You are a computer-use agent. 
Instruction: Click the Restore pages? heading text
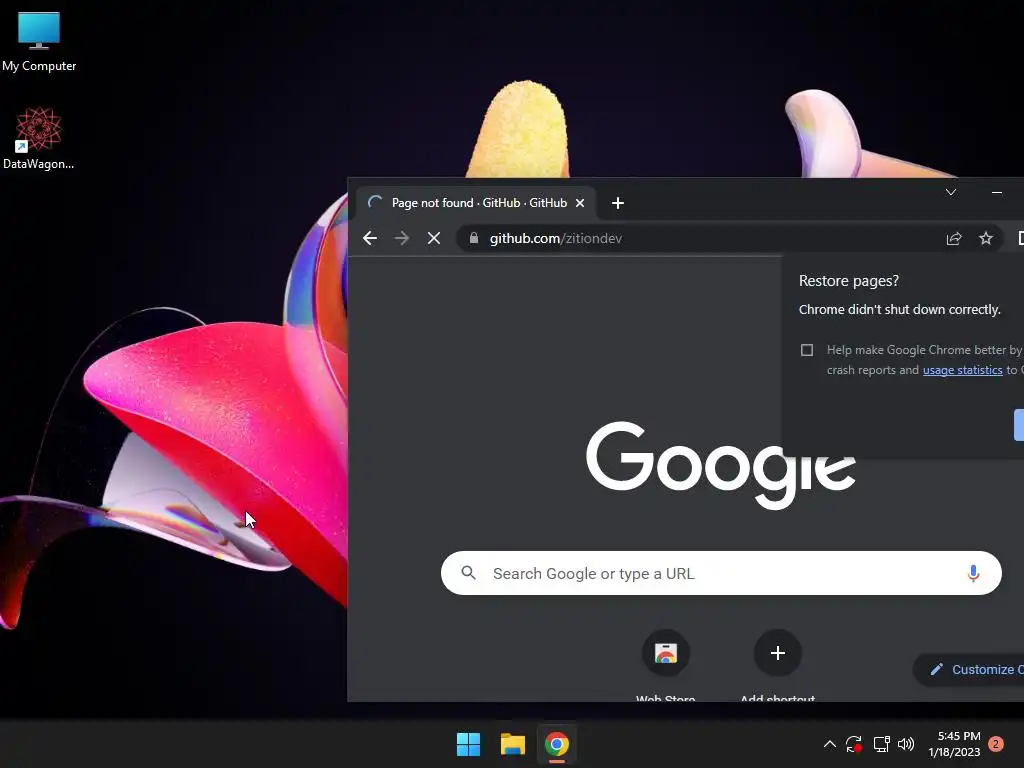tap(848, 281)
